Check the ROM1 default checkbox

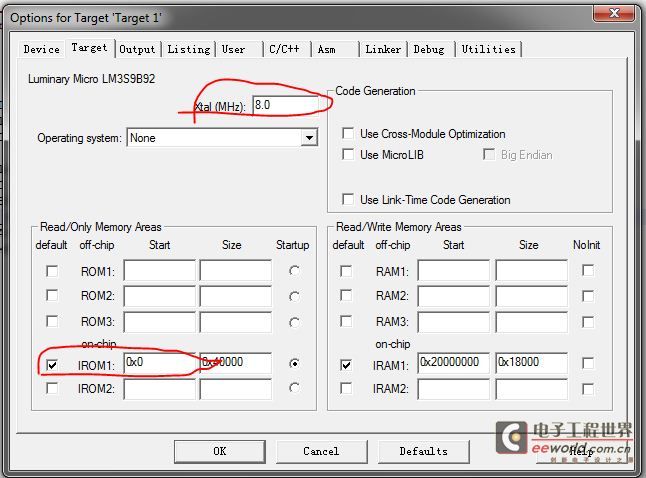52,271
